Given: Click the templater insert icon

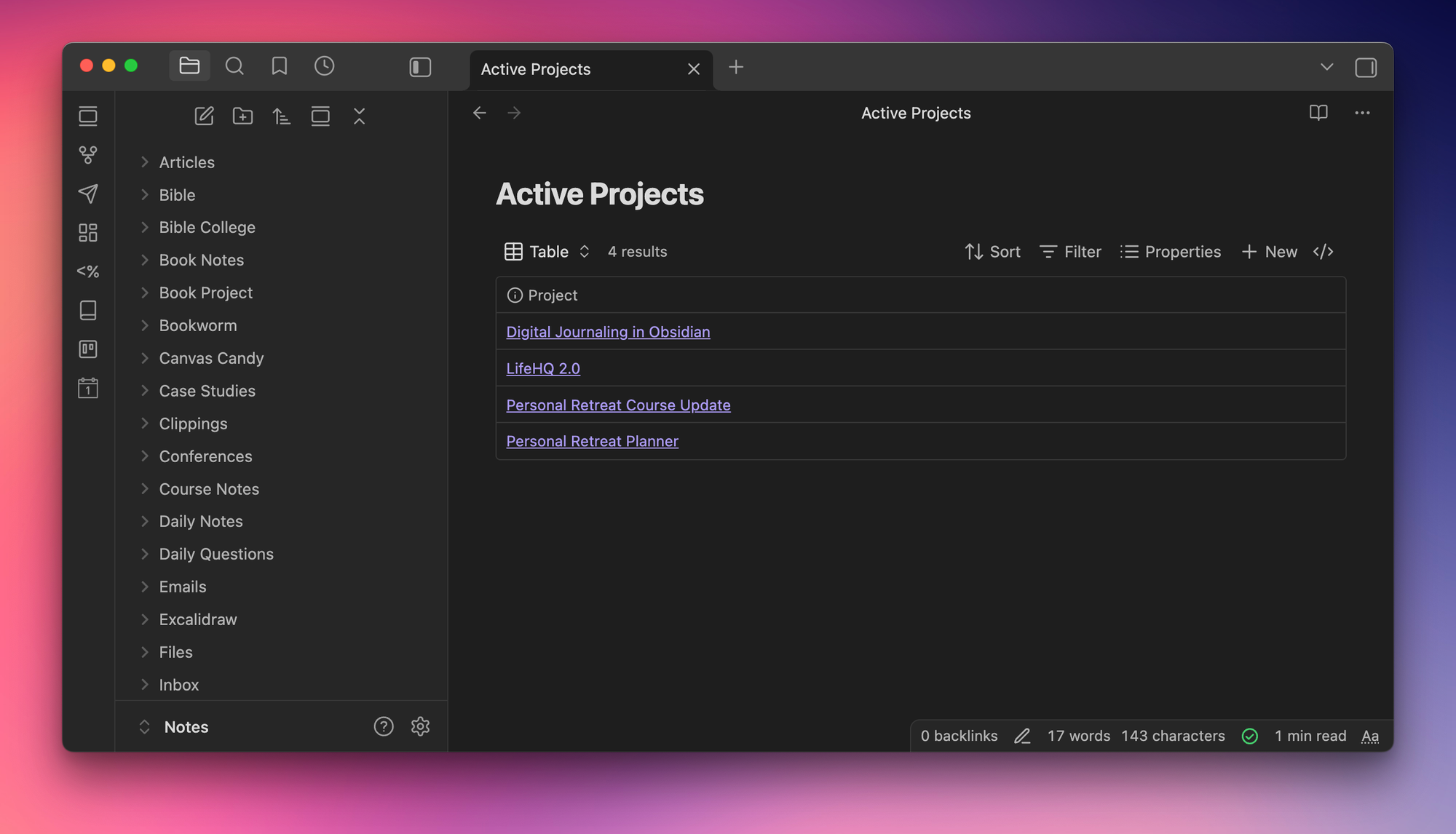Looking at the screenshot, I should 88,271.
